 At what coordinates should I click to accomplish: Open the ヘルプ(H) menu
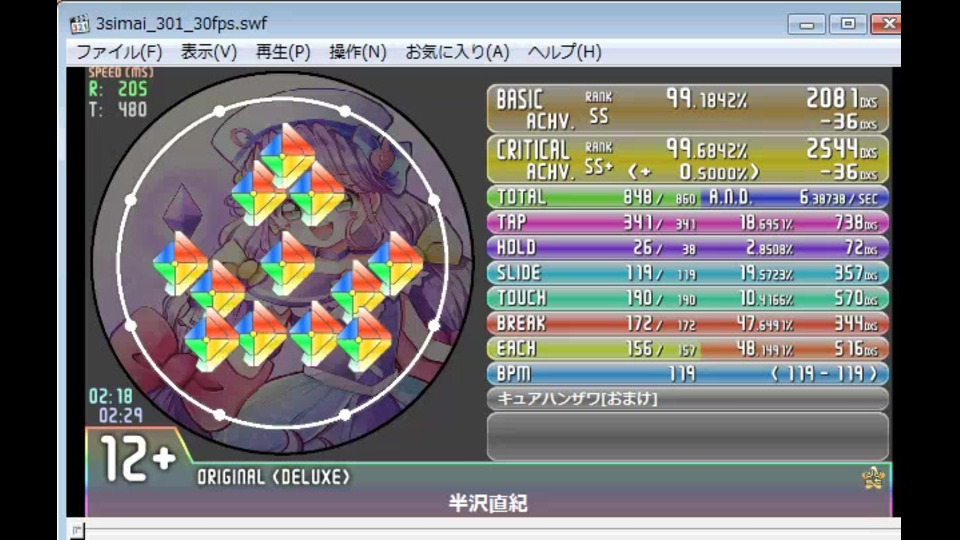[x=564, y=52]
